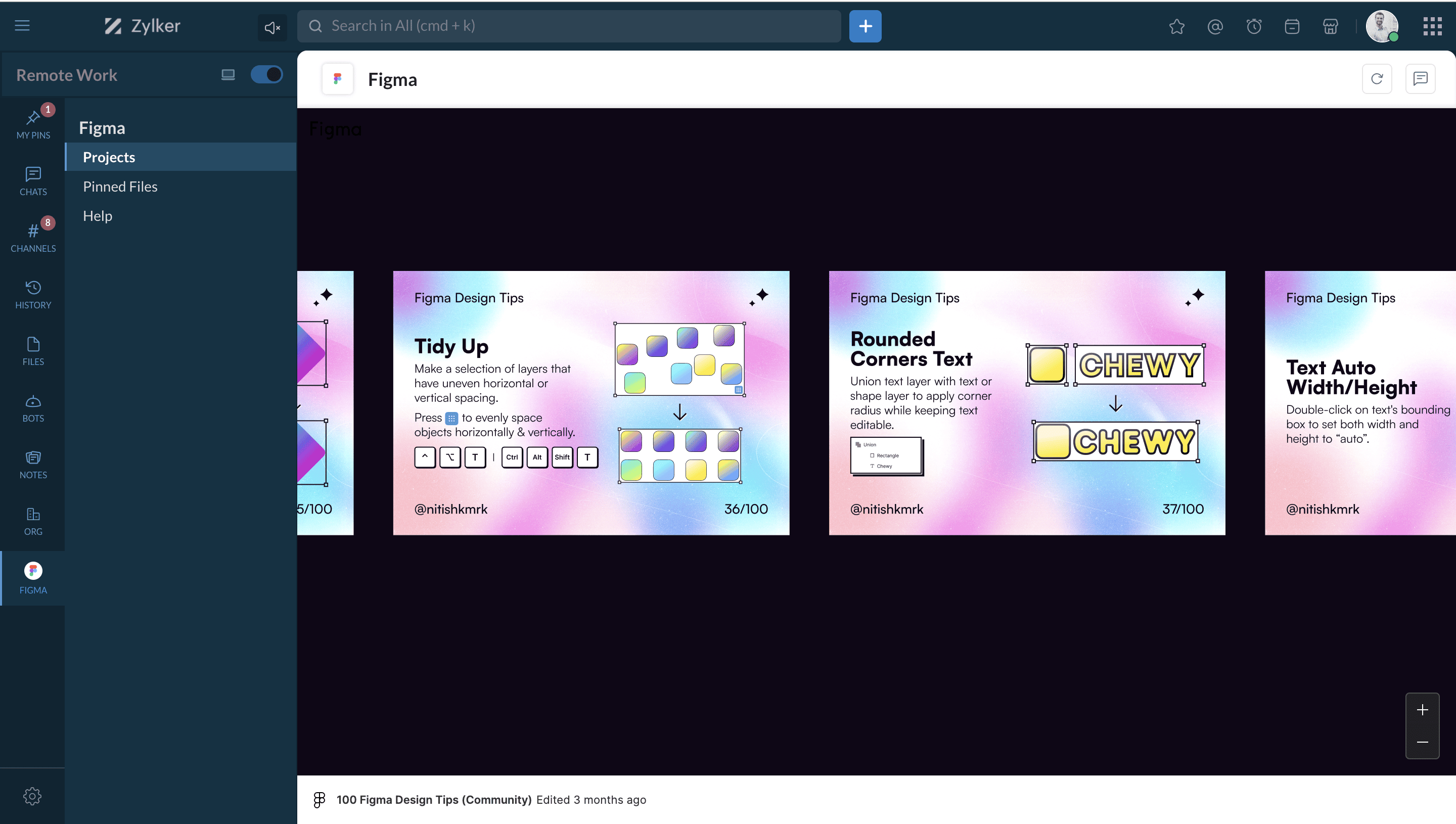Open calendar icon in top bar
Image resolution: width=1456 pixels, height=824 pixels.
[1292, 27]
